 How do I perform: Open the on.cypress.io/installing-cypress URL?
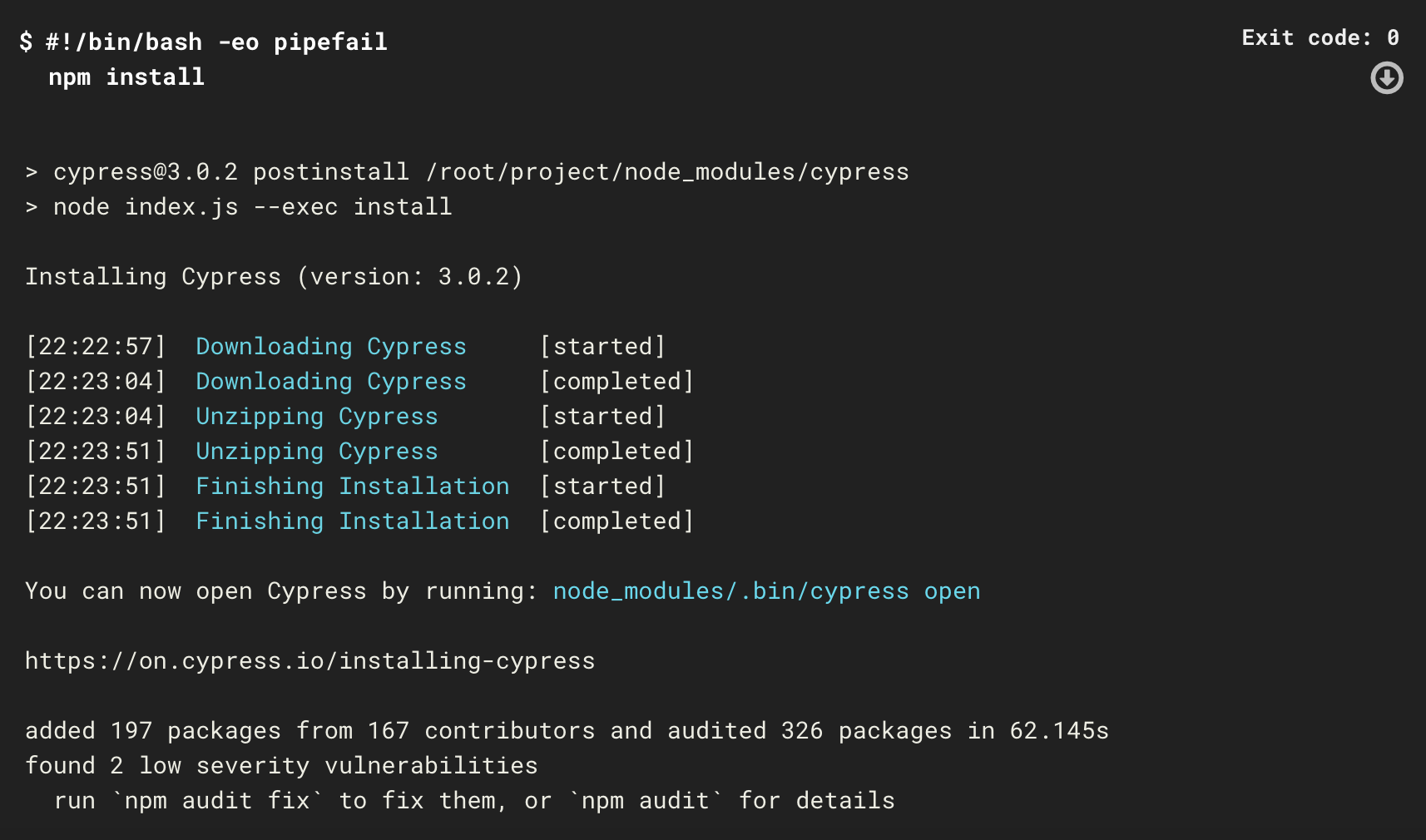[x=309, y=660]
